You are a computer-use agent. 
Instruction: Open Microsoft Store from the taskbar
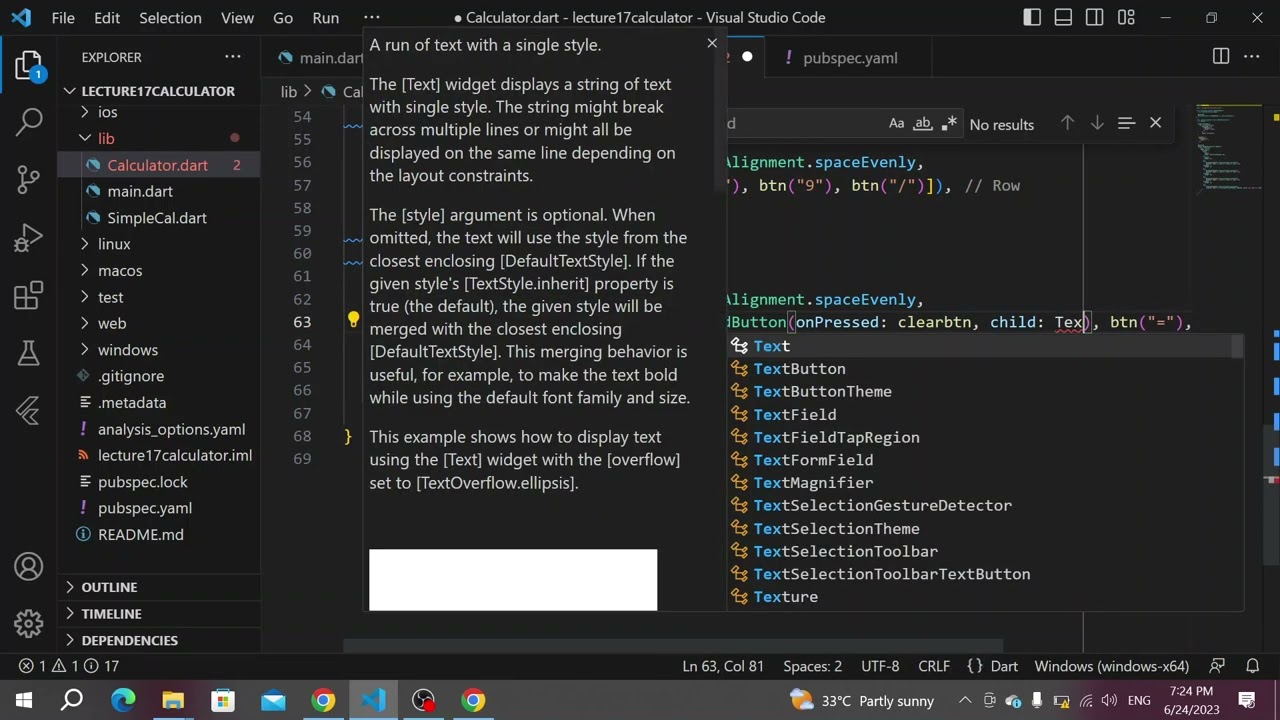(223, 700)
